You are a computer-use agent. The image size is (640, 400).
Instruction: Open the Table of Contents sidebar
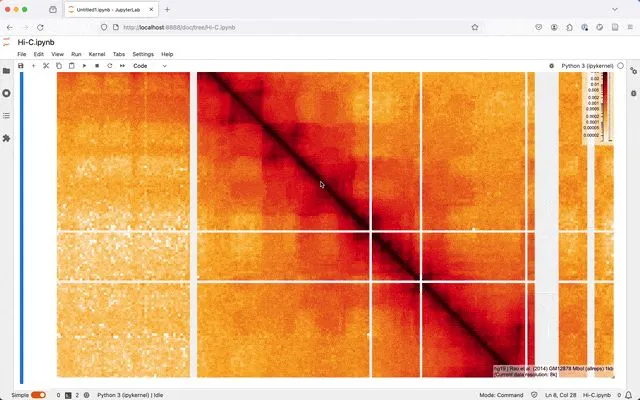(6, 115)
